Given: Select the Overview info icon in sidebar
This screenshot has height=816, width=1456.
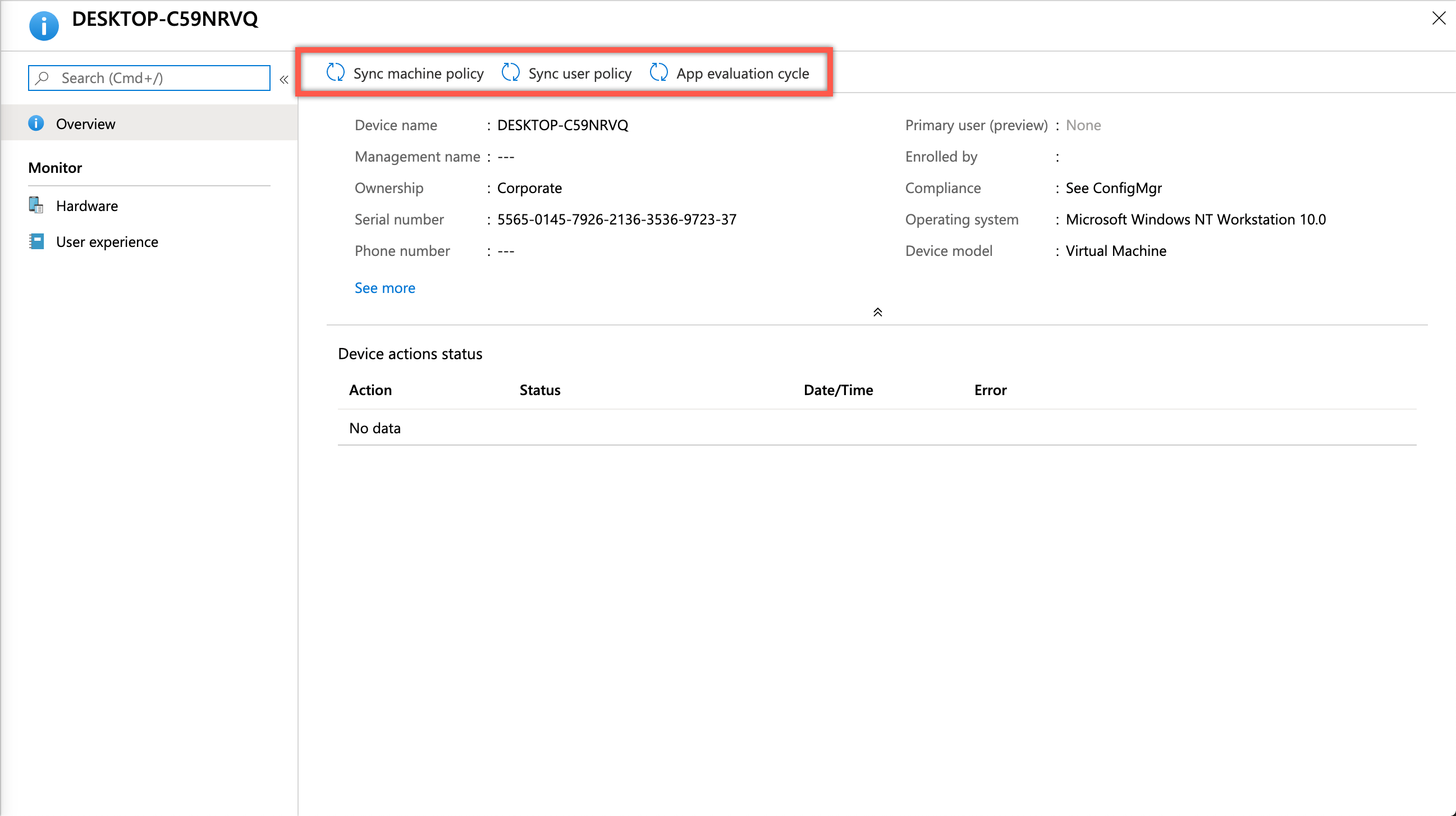Looking at the screenshot, I should point(35,123).
